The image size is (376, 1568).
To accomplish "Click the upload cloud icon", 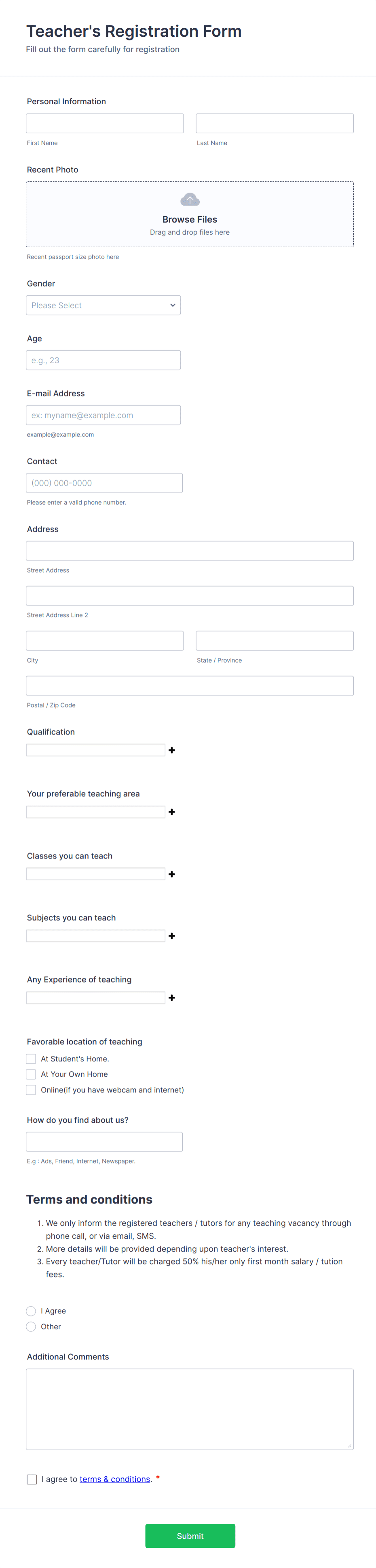I will click(x=190, y=199).
